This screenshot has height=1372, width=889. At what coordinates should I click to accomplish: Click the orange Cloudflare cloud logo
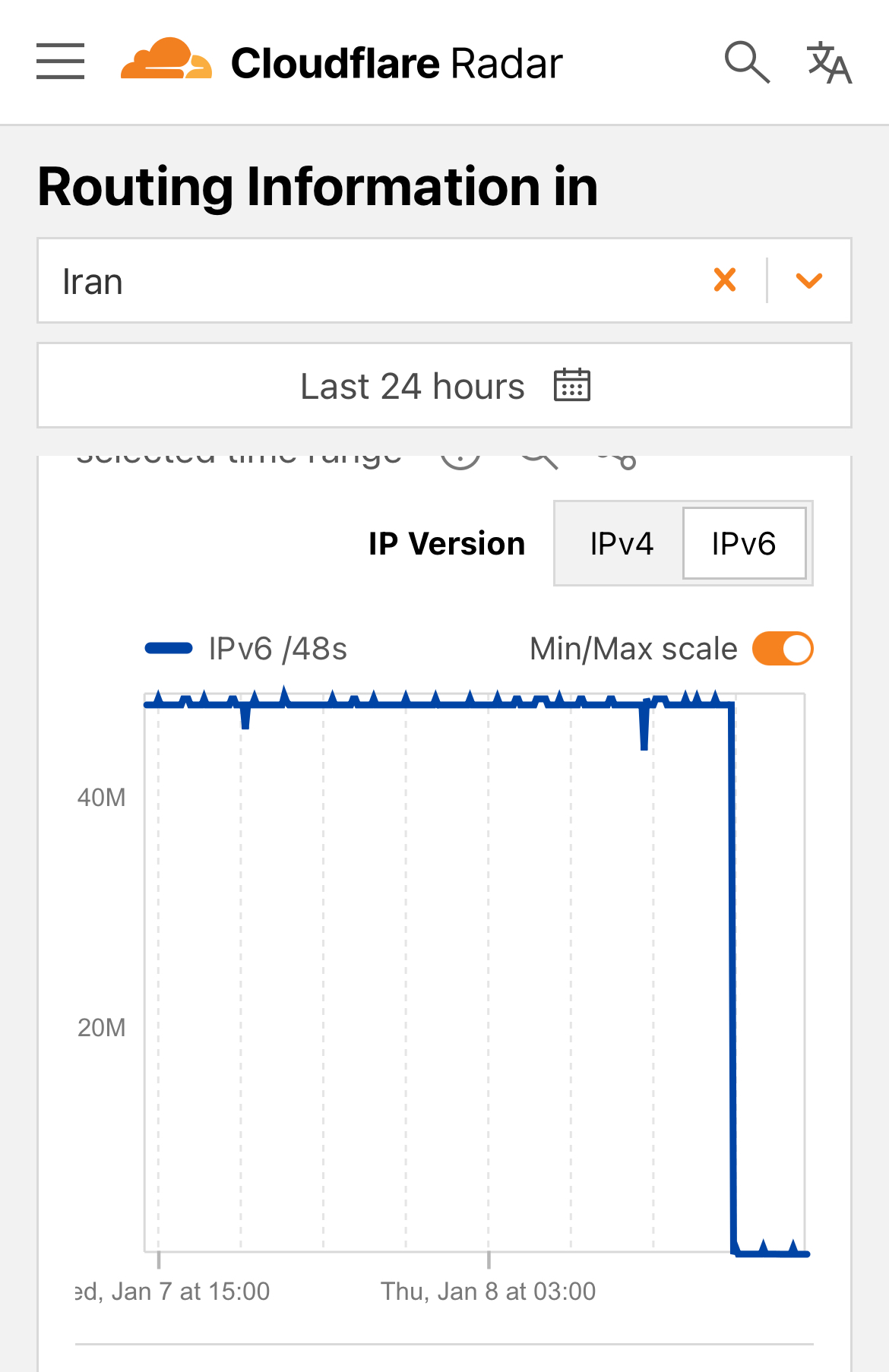tap(166, 59)
